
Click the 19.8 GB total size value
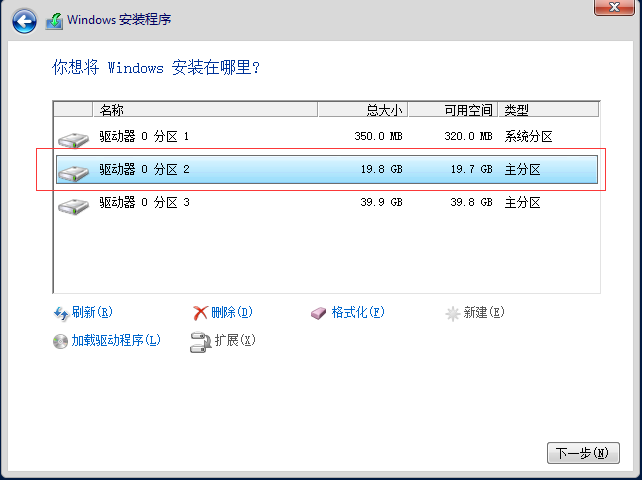(x=382, y=170)
